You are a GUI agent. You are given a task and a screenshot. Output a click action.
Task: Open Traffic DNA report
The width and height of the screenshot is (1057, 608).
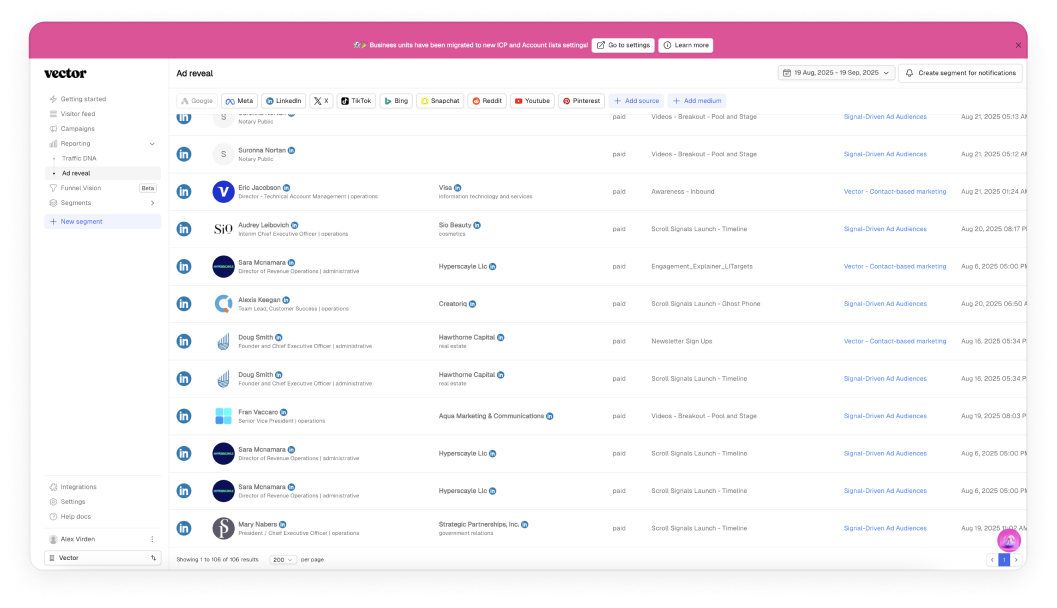click(x=79, y=158)
